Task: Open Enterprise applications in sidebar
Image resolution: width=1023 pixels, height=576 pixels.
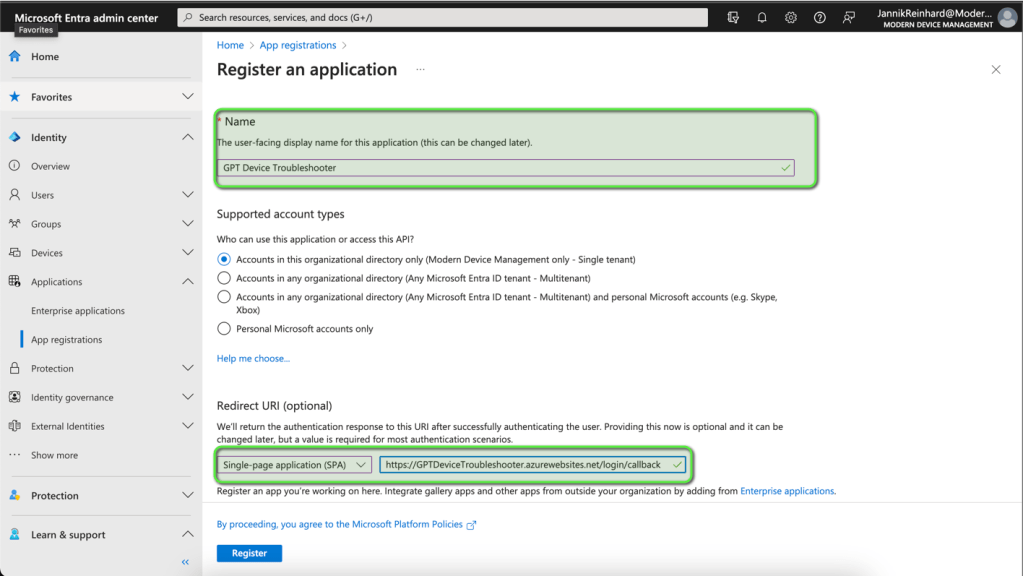Action: pos(78,311)
